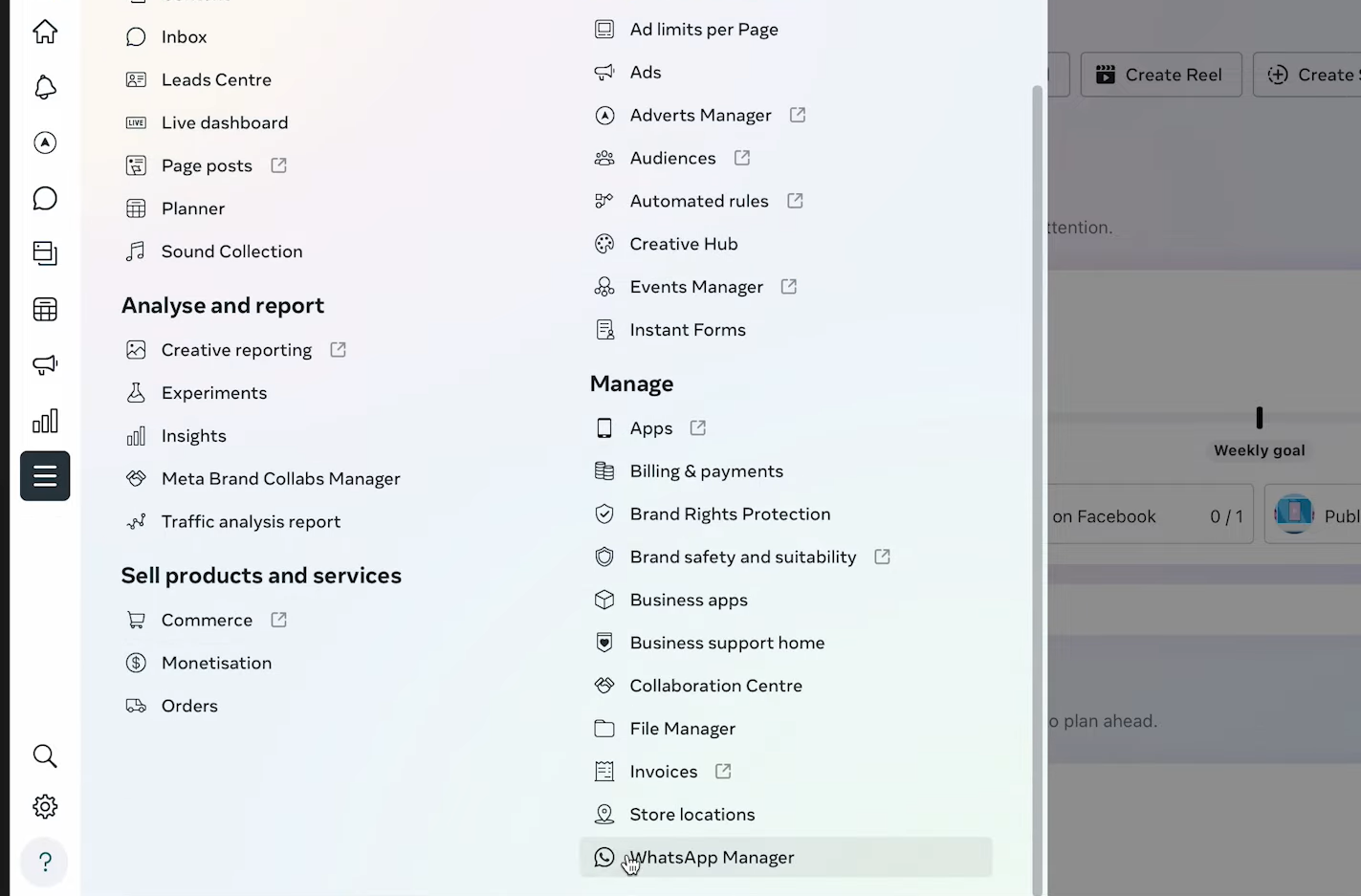1361x896 pixels.
Task: Open notifications bell in the sidebar
Action: (45, 88)
